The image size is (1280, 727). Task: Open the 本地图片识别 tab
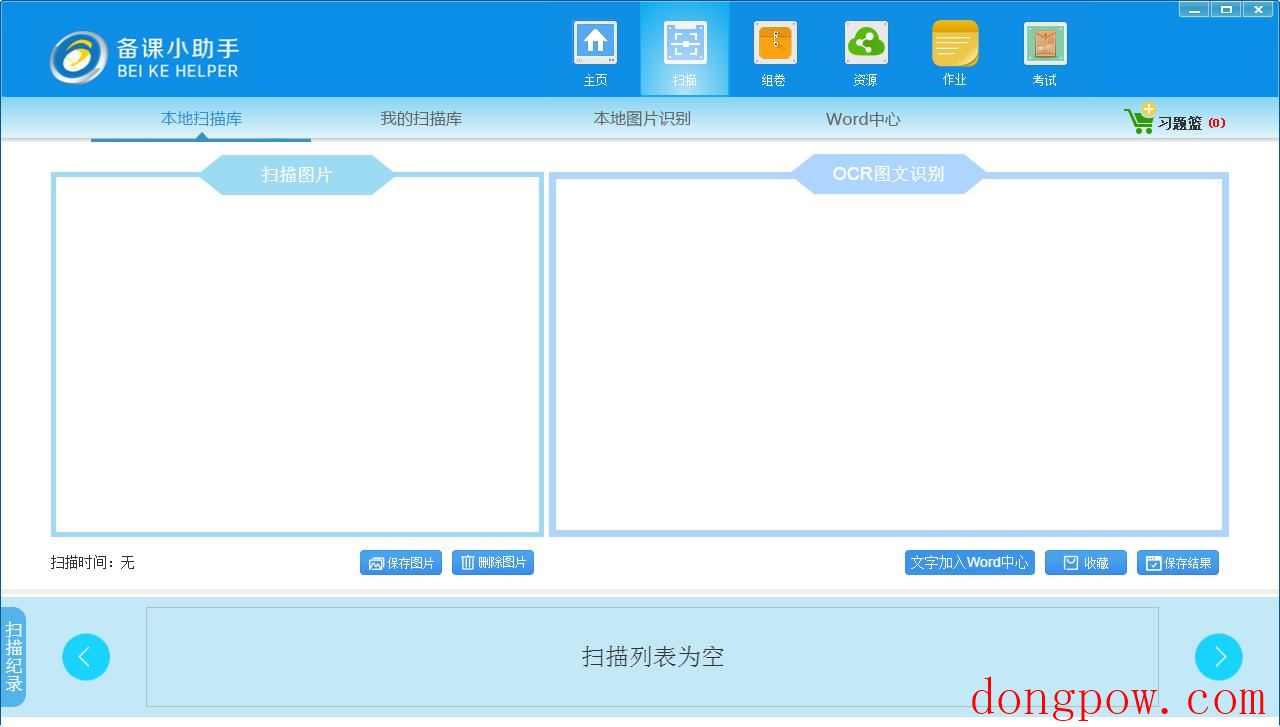pyautogui.click(x=642, y=119)
